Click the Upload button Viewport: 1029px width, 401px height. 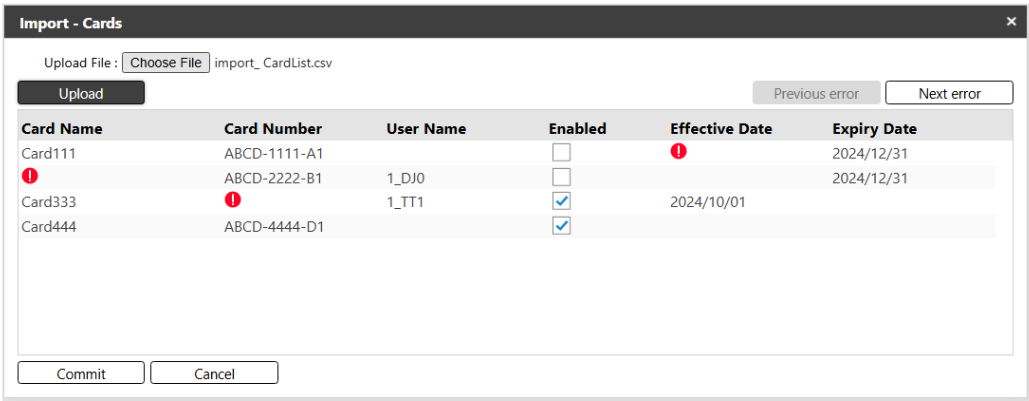coord(81,93)
